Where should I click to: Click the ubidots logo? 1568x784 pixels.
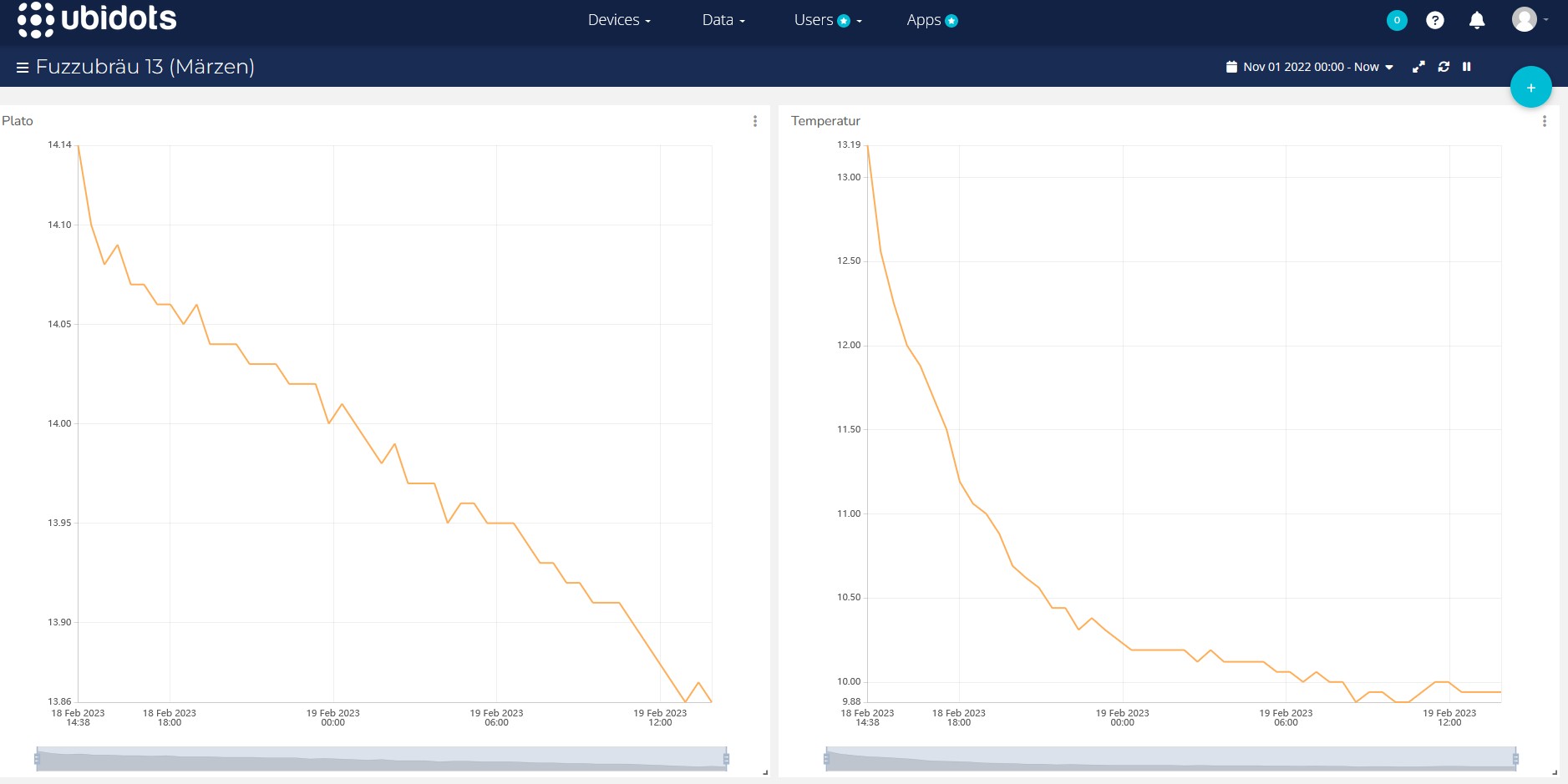(x=97, y=19)
